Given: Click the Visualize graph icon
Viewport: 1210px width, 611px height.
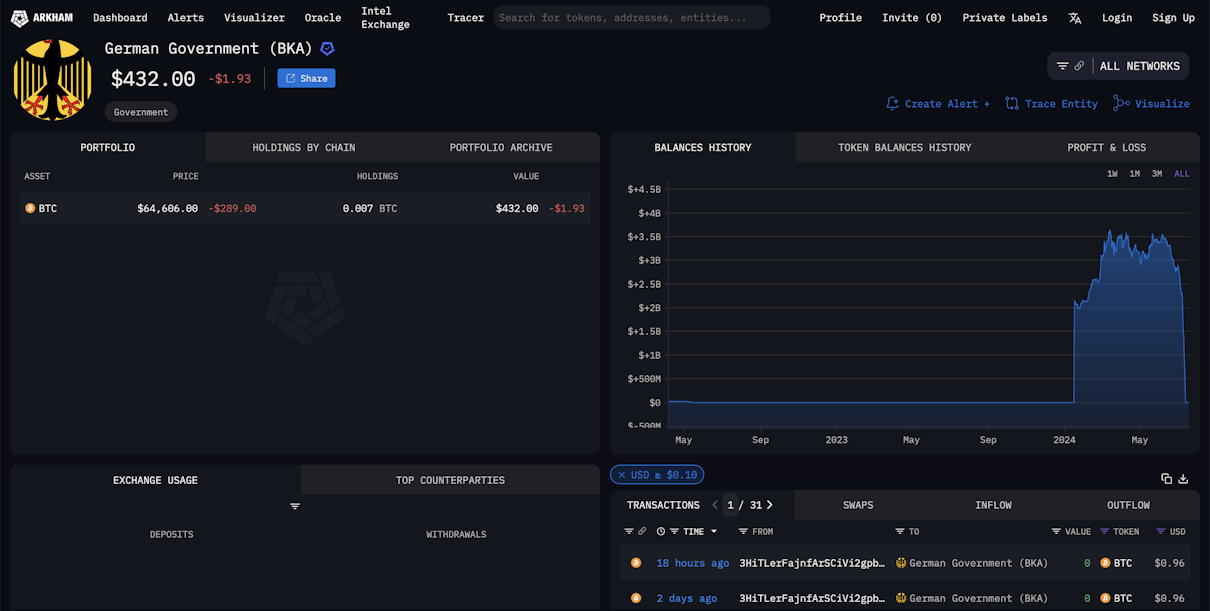Looking at the screenshot, I should [1121, 104].
